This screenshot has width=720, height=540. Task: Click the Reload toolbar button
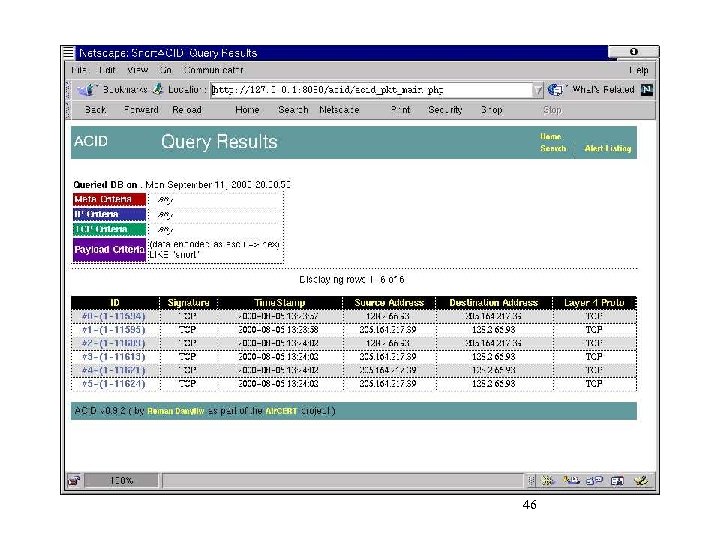click(186, 110)
